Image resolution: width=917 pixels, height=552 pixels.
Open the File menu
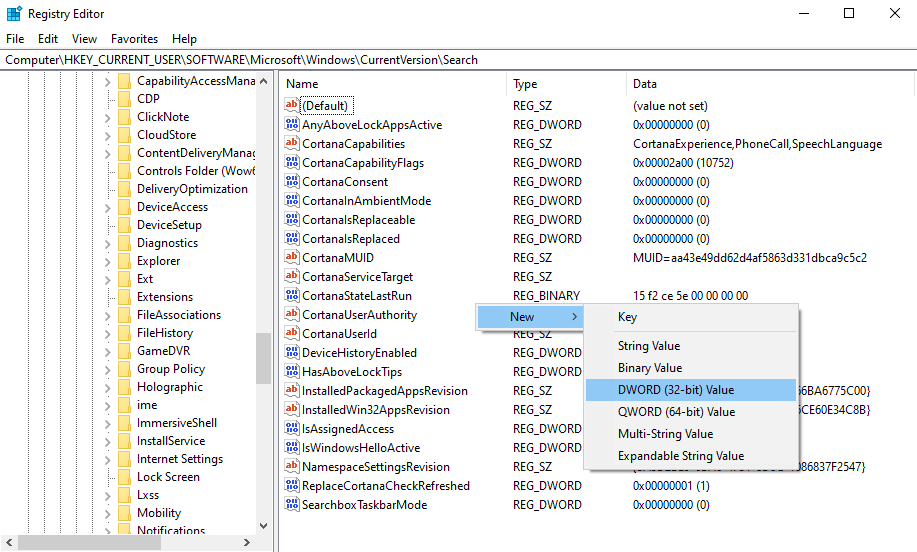pyautogui.click(x=15, y=39)
